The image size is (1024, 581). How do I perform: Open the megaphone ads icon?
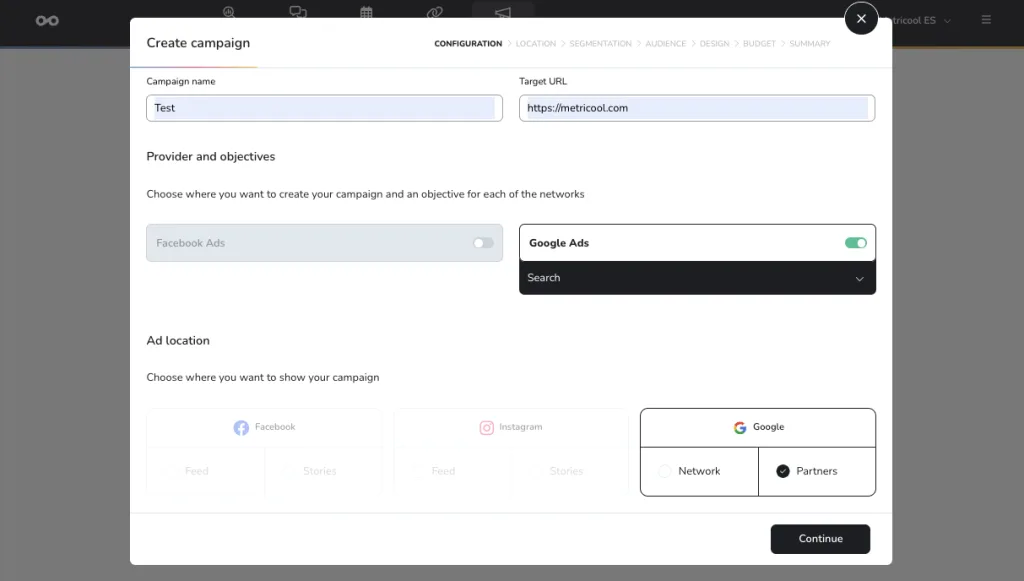pyautogui.click(x=503, y=12)
